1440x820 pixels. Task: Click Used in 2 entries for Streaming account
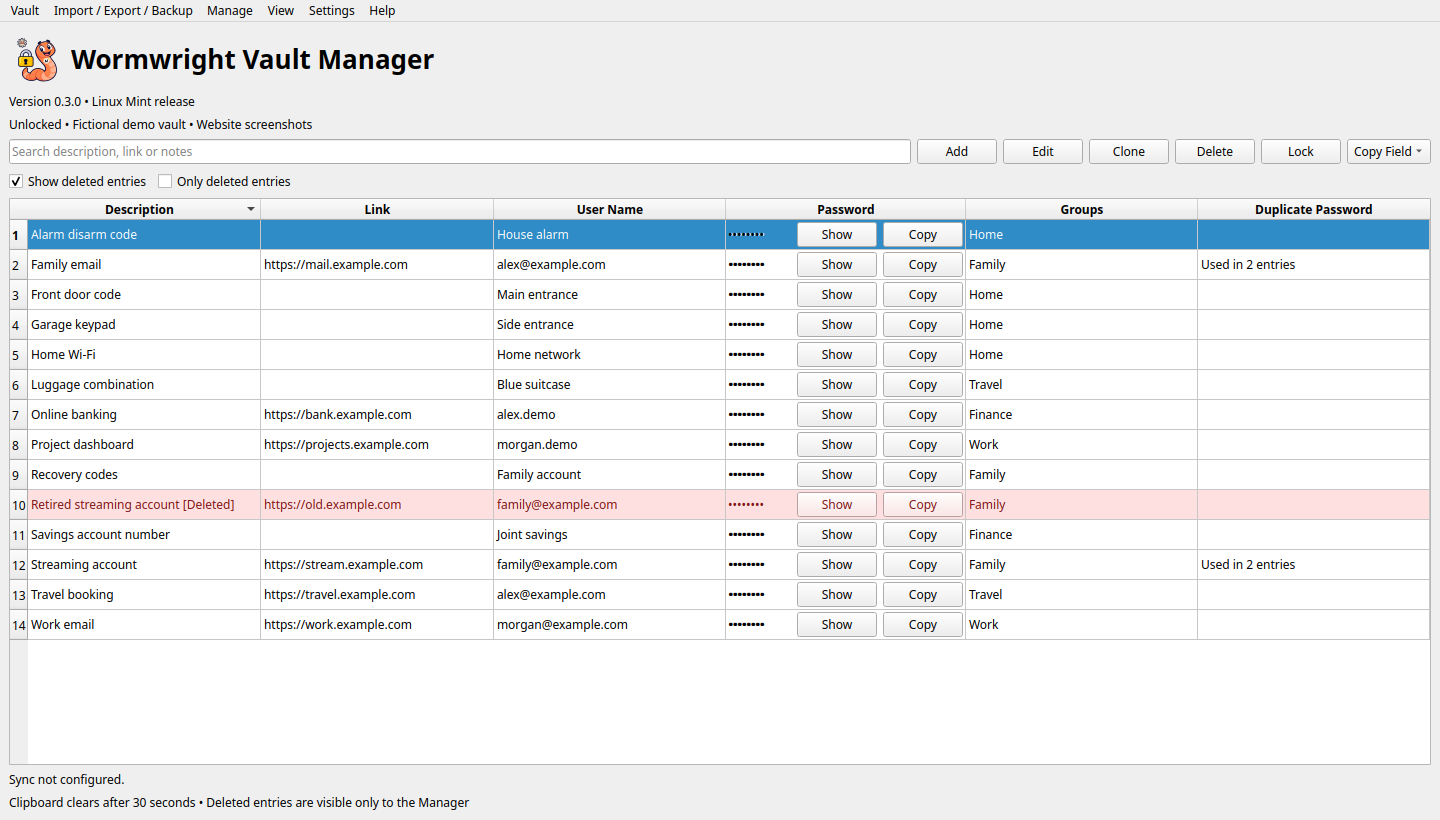coord(1313,565)
